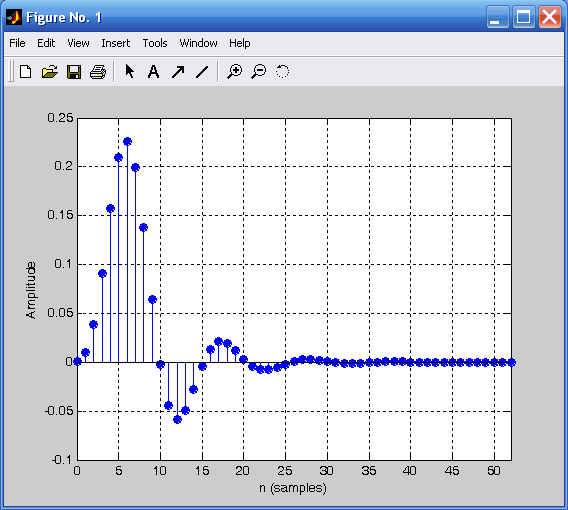Print the figure with the printer icon
Image resolution: width=568 pixels, height=510 pixels.
[98, 72]
